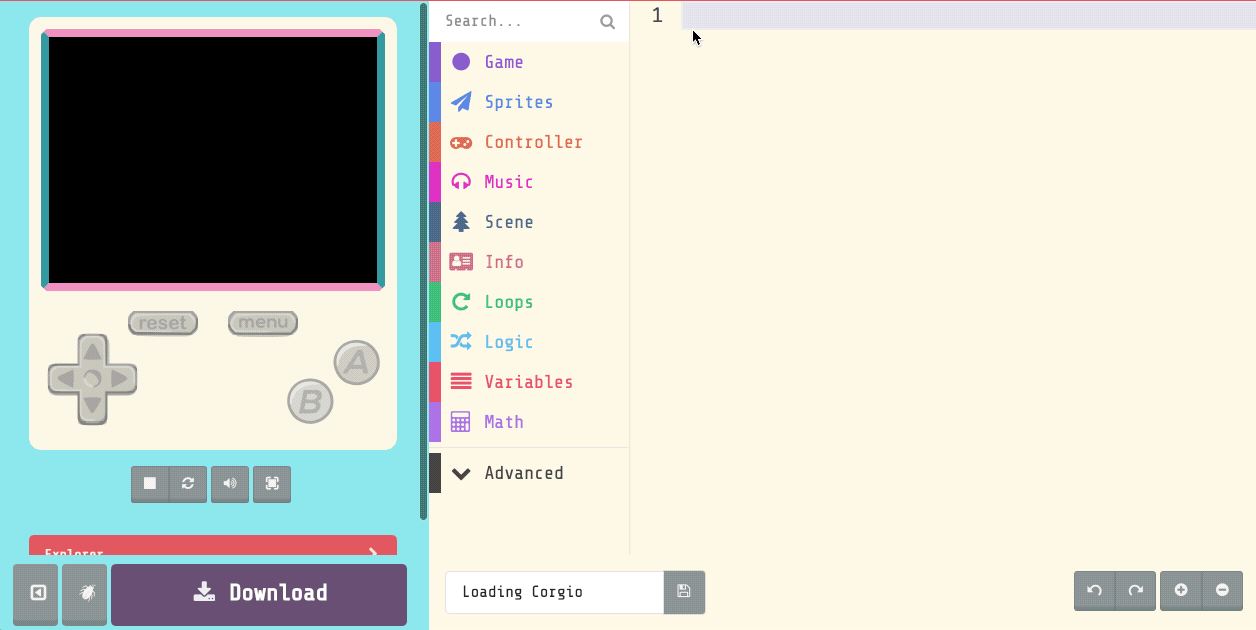The image size is (1256, 630).
Task: Expand the Explorer panel
Action: (x=213, y=547)
